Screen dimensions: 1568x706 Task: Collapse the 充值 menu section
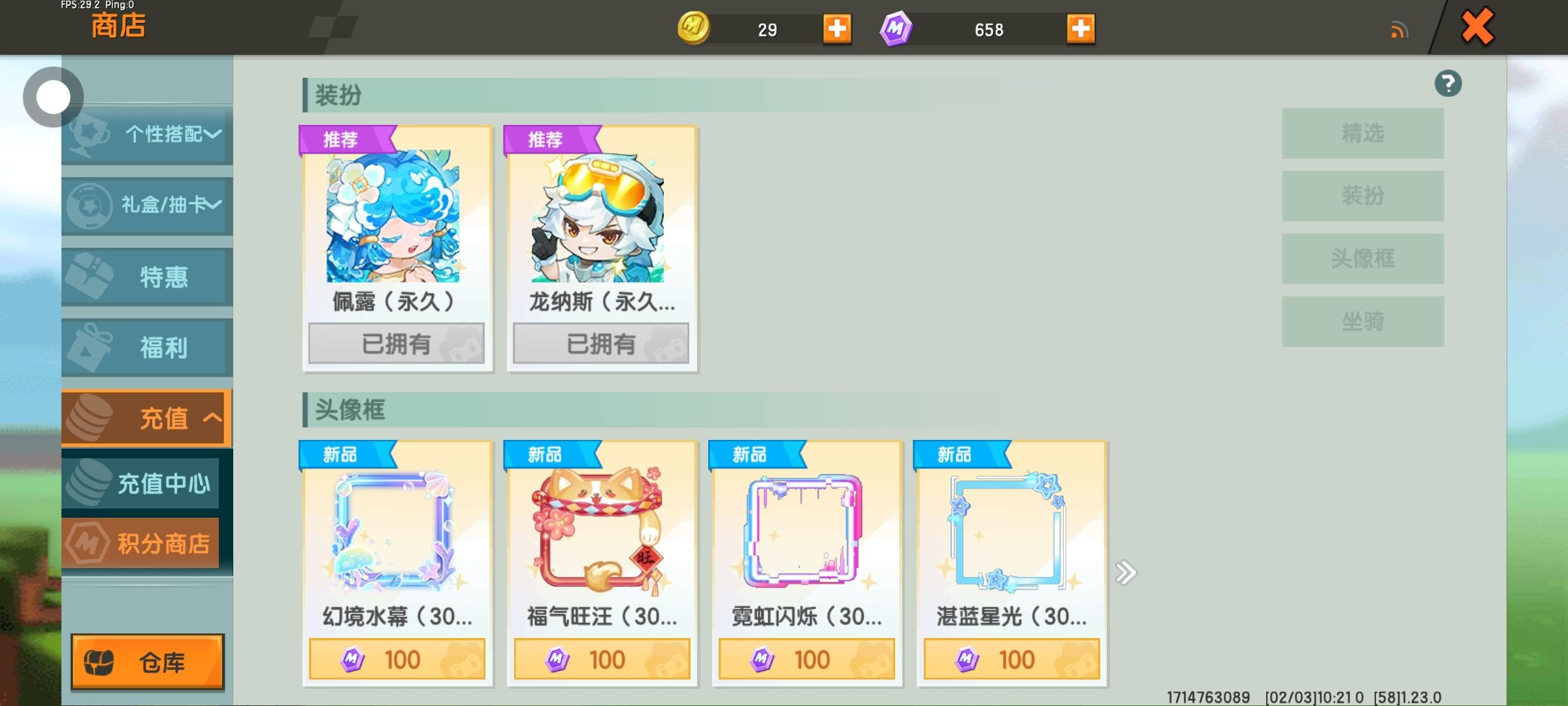click(x=147, y=418)
